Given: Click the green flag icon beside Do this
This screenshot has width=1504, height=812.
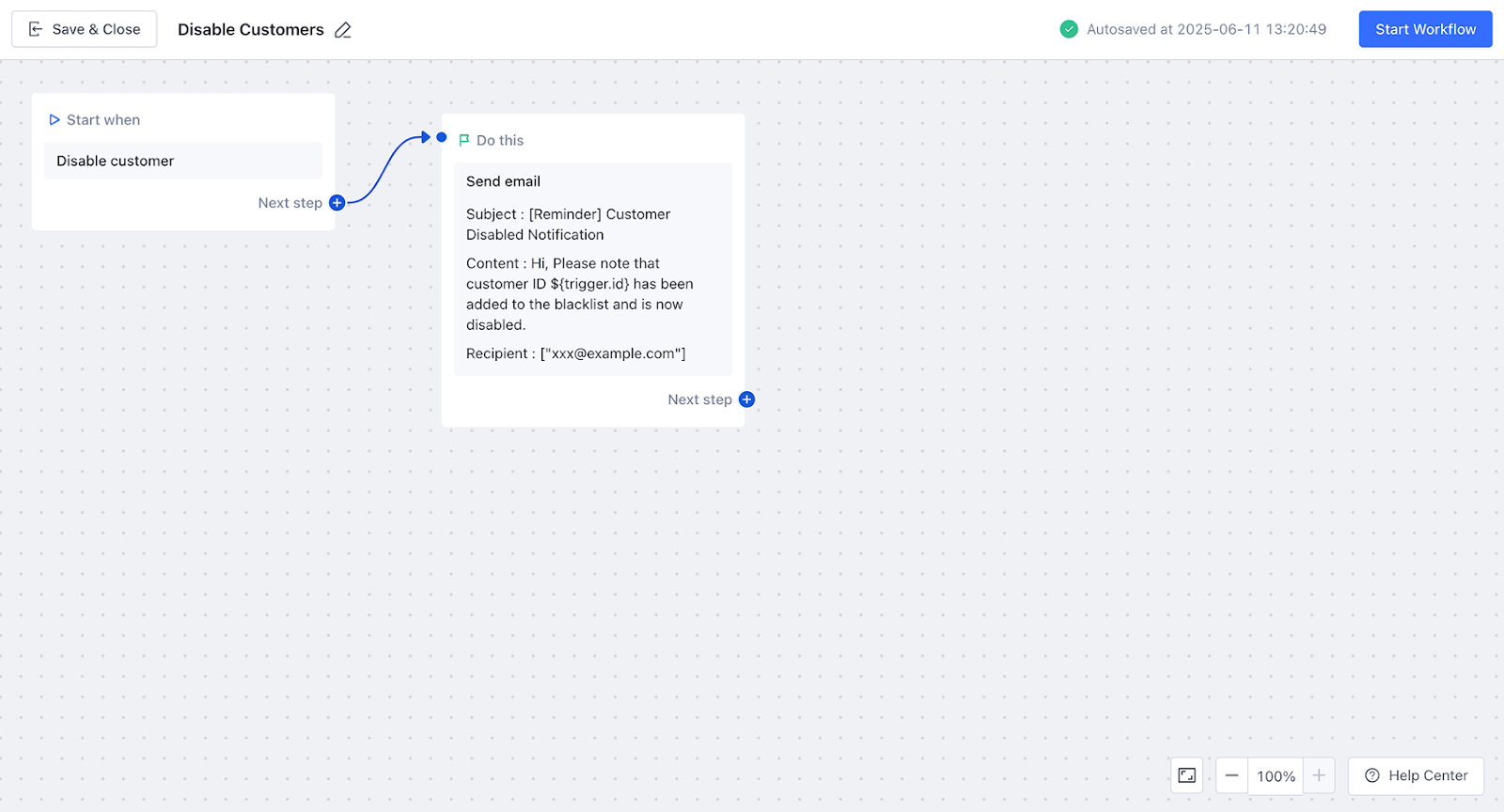Looking at the screenshot, I should point(463,140).
